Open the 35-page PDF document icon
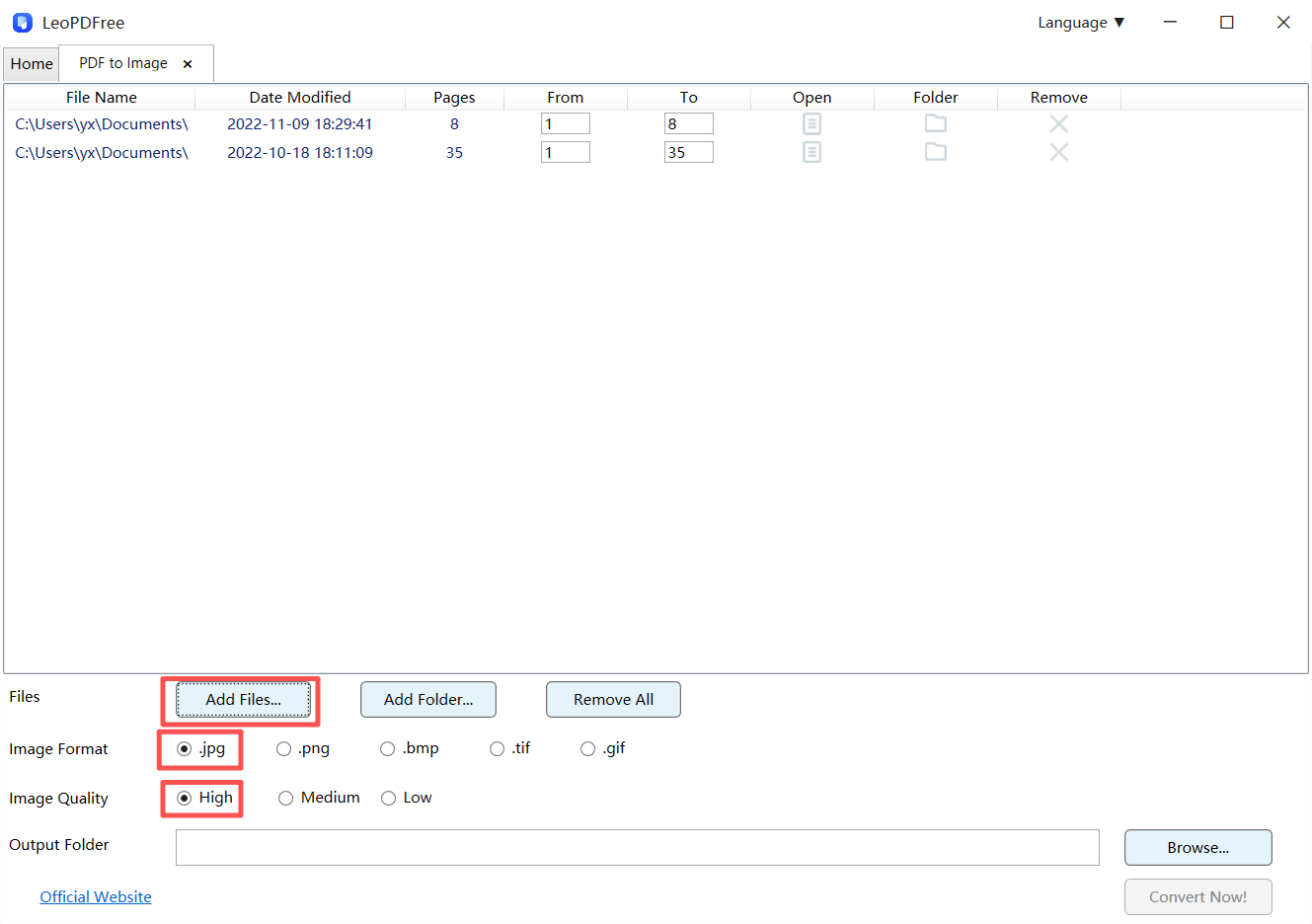The height and width of the screenshot is (924, 1312). click(811, 152)
